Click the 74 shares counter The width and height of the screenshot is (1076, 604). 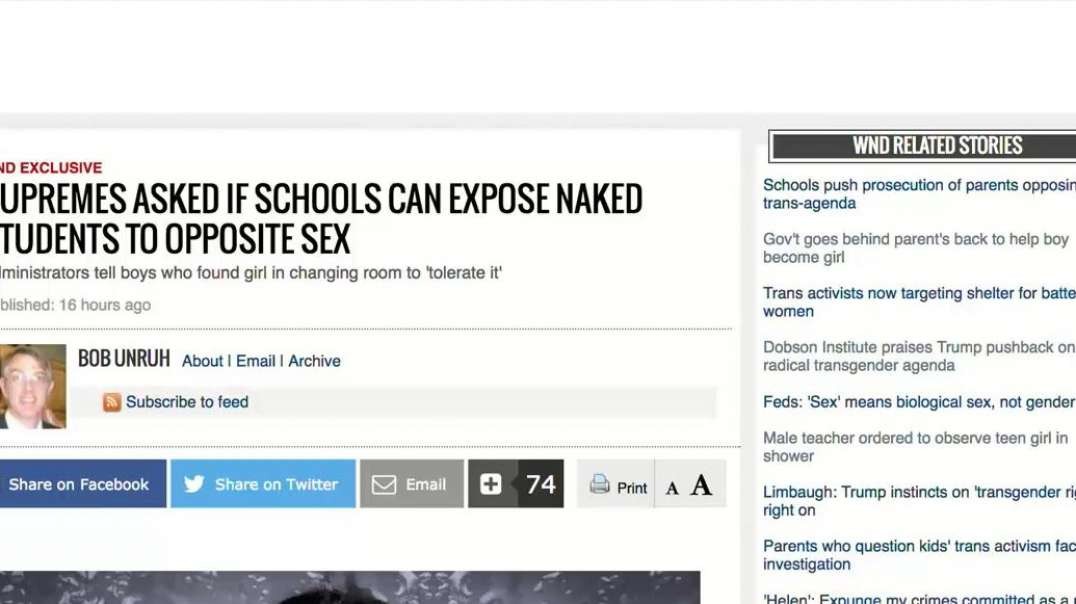[541, 485]
